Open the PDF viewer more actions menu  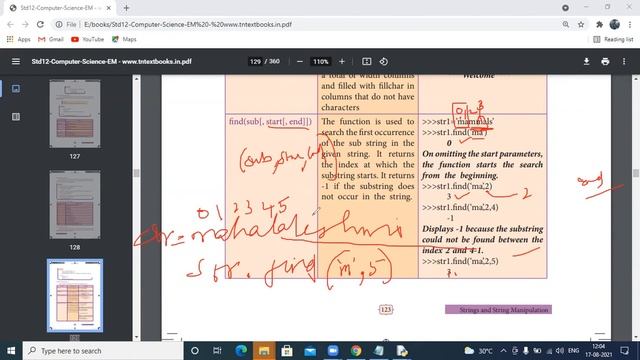pyautogui.click(x=624, y=61)
